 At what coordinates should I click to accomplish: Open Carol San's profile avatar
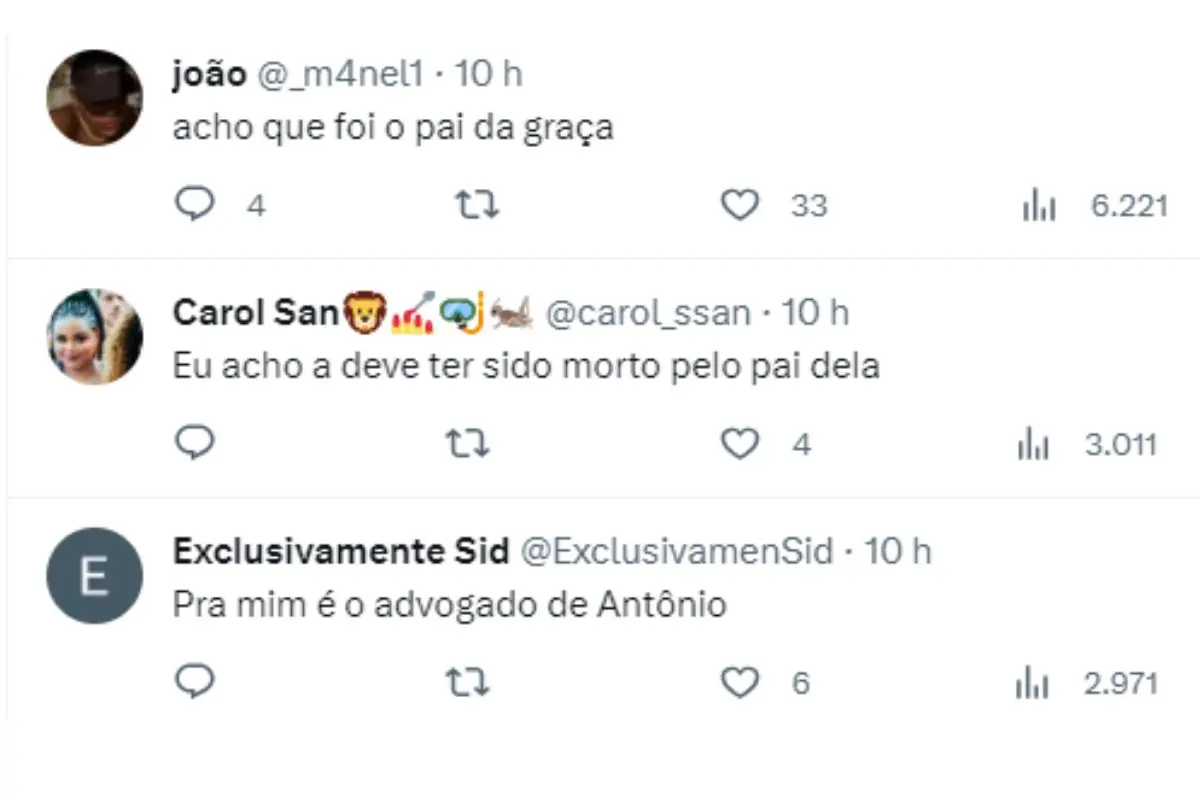95,336
